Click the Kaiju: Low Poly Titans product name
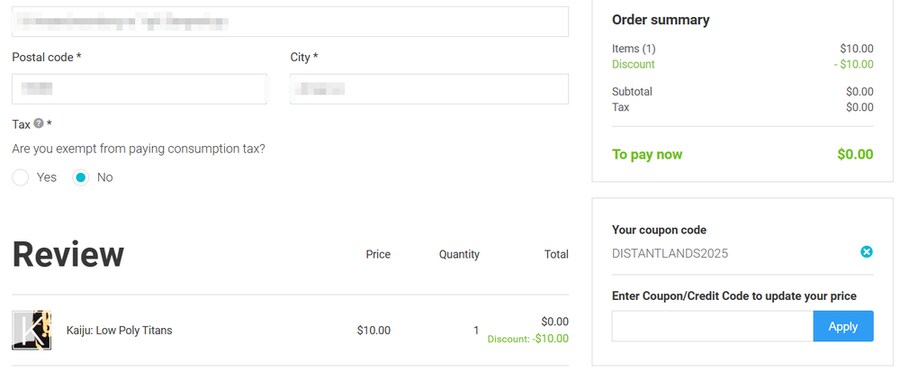This screenshot has width=900, height=373. pos(119,331)
